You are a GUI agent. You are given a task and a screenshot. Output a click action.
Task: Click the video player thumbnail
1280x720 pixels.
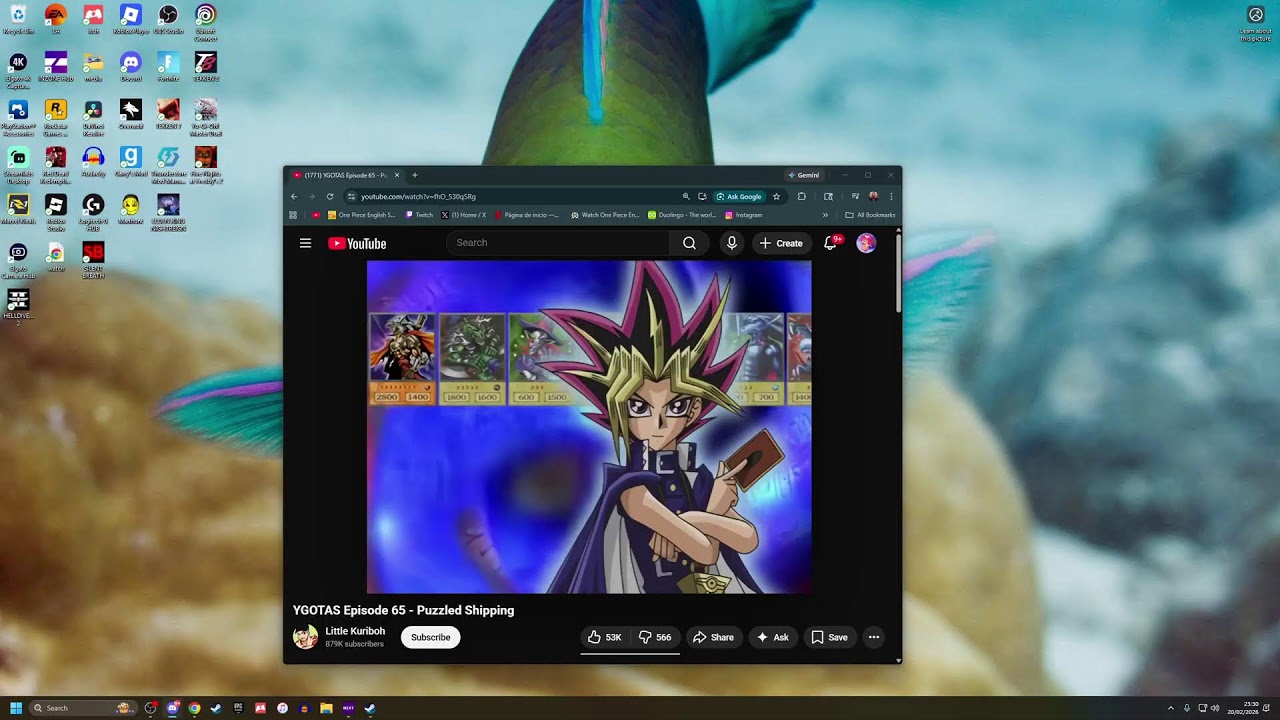pos(589,427)
